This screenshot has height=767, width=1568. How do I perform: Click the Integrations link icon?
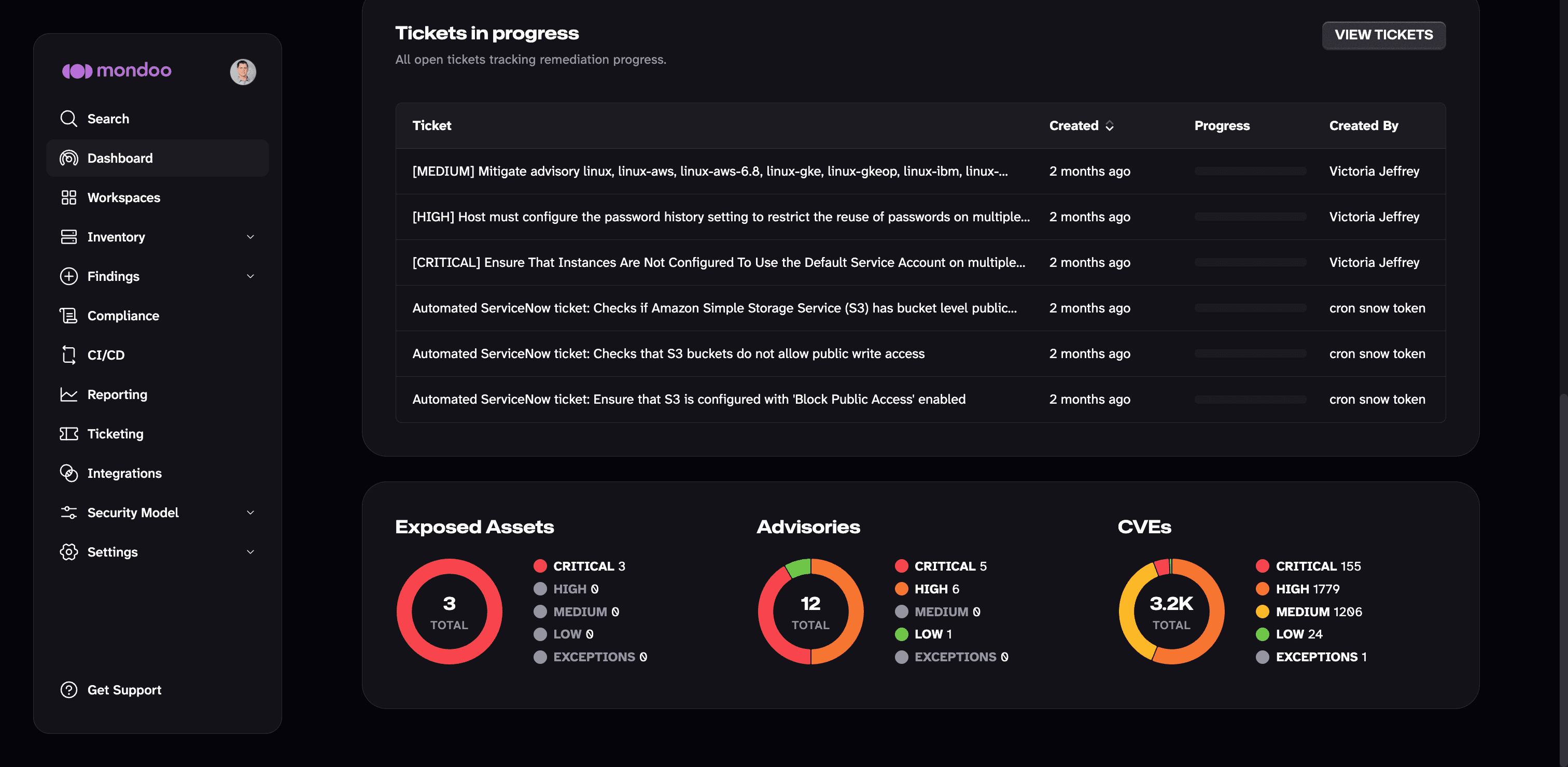[69, 473]
